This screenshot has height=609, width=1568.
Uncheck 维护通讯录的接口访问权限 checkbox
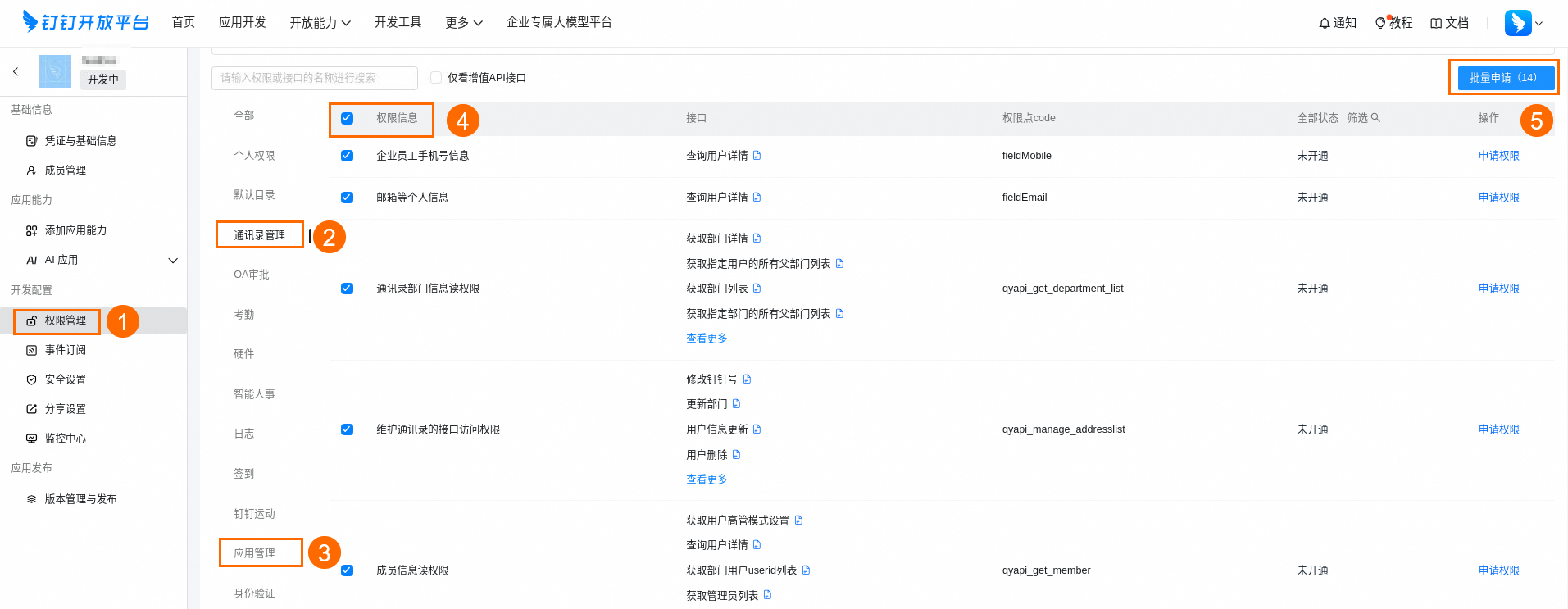(x=347, y=429)
